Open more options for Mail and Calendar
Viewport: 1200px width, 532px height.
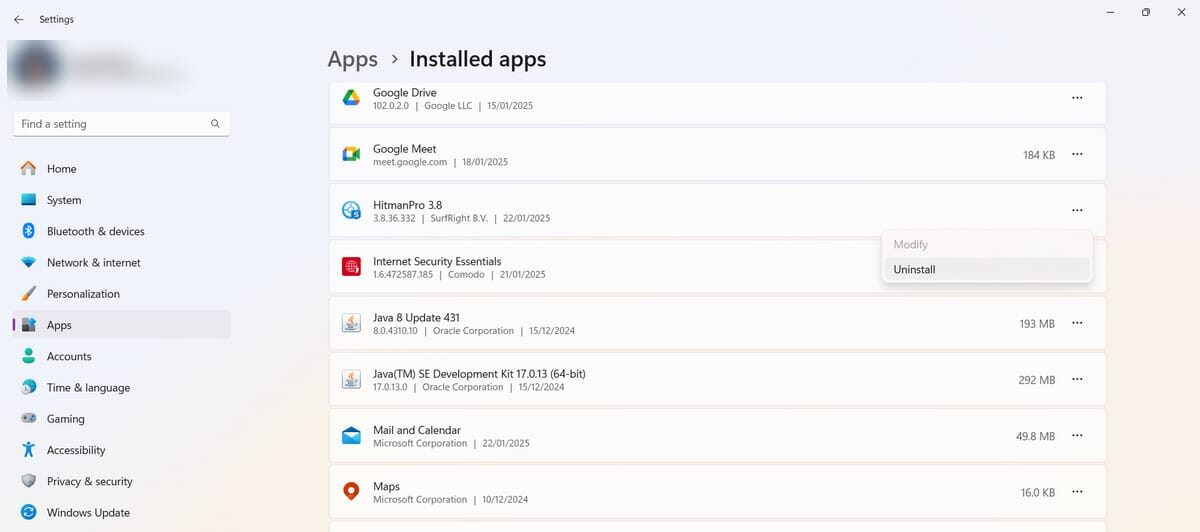[x=1077, y=435]
